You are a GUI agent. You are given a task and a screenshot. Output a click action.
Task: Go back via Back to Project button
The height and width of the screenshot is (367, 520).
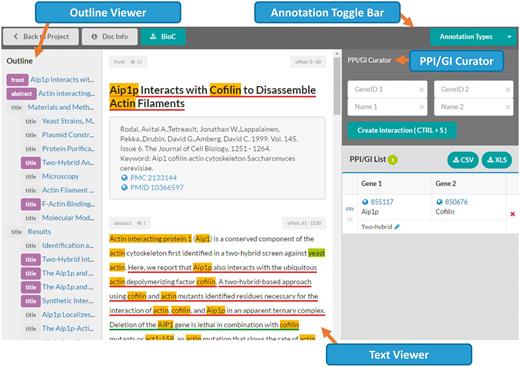41,37
